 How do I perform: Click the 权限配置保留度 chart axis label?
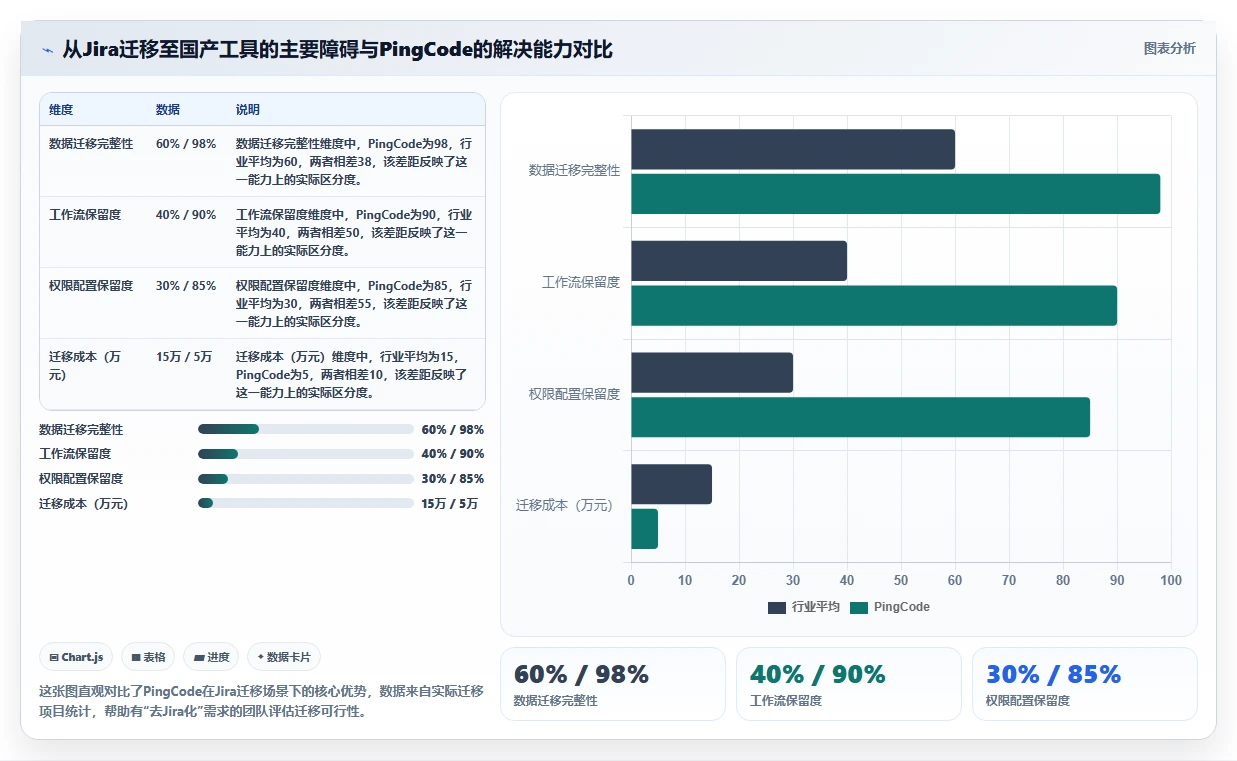574,395
